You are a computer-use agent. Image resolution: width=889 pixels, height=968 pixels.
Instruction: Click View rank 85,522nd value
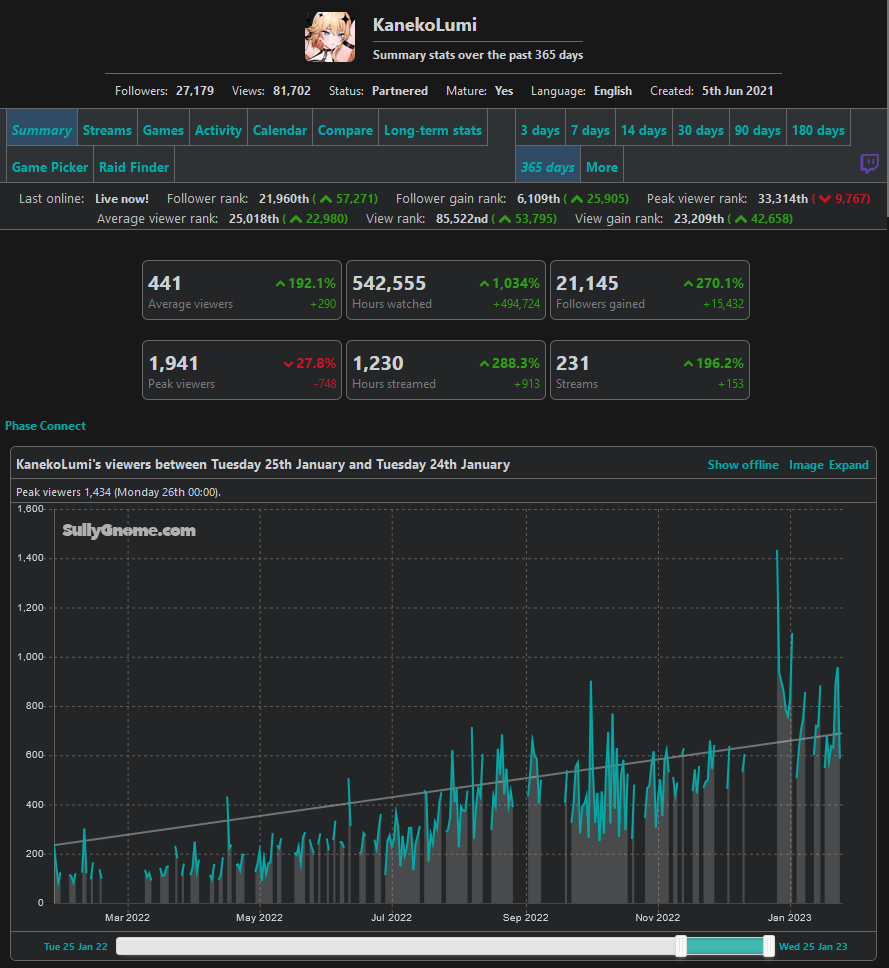point(462,219)
